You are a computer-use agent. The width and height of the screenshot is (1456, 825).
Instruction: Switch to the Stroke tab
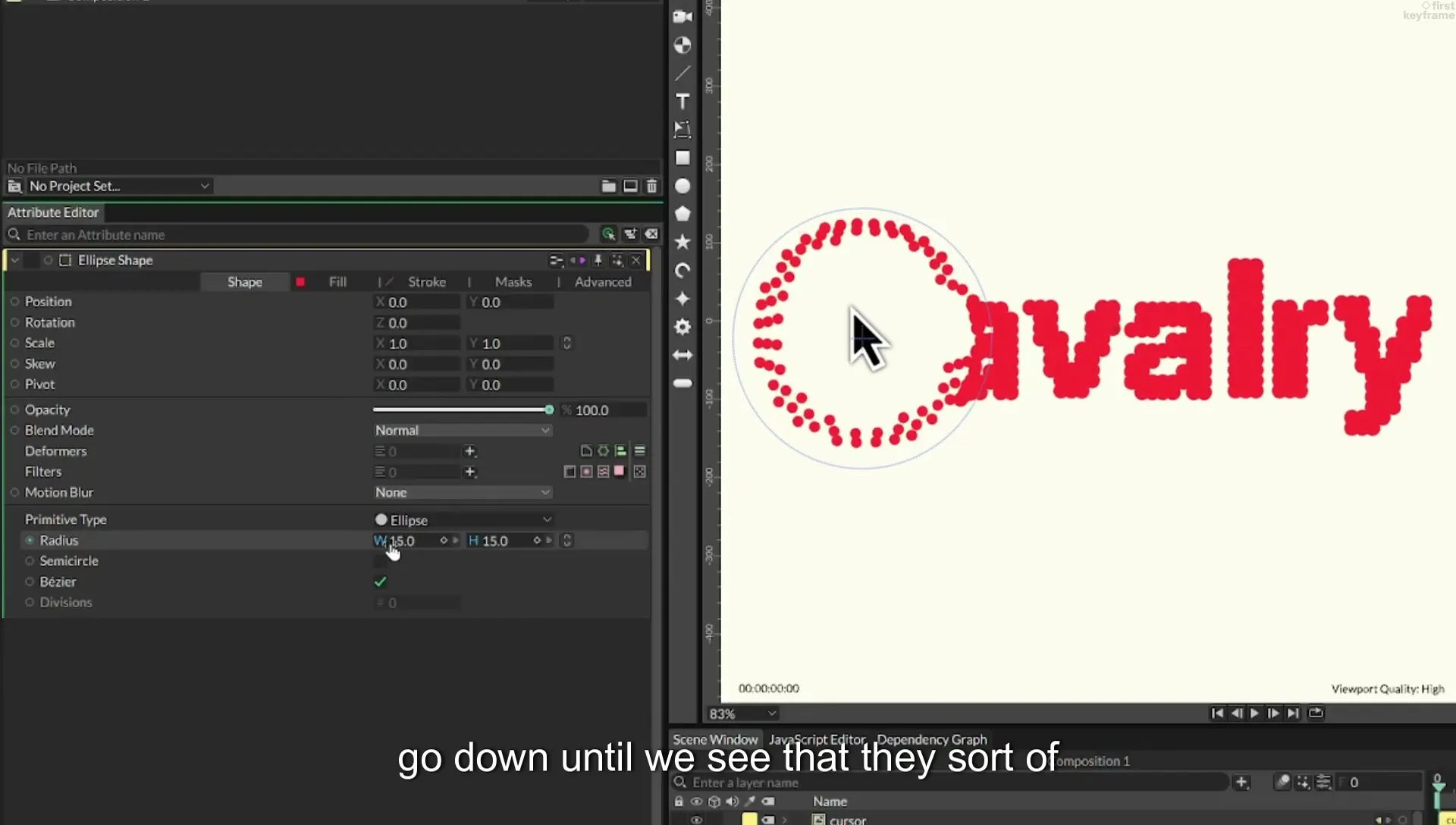[x=427, y=281]
